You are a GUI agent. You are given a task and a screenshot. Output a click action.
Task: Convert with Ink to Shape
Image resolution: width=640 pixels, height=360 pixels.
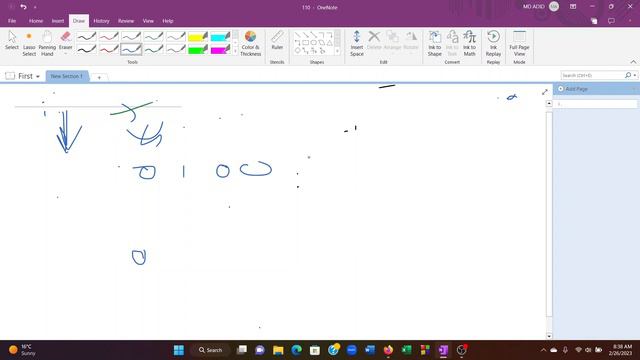[434, 43]
